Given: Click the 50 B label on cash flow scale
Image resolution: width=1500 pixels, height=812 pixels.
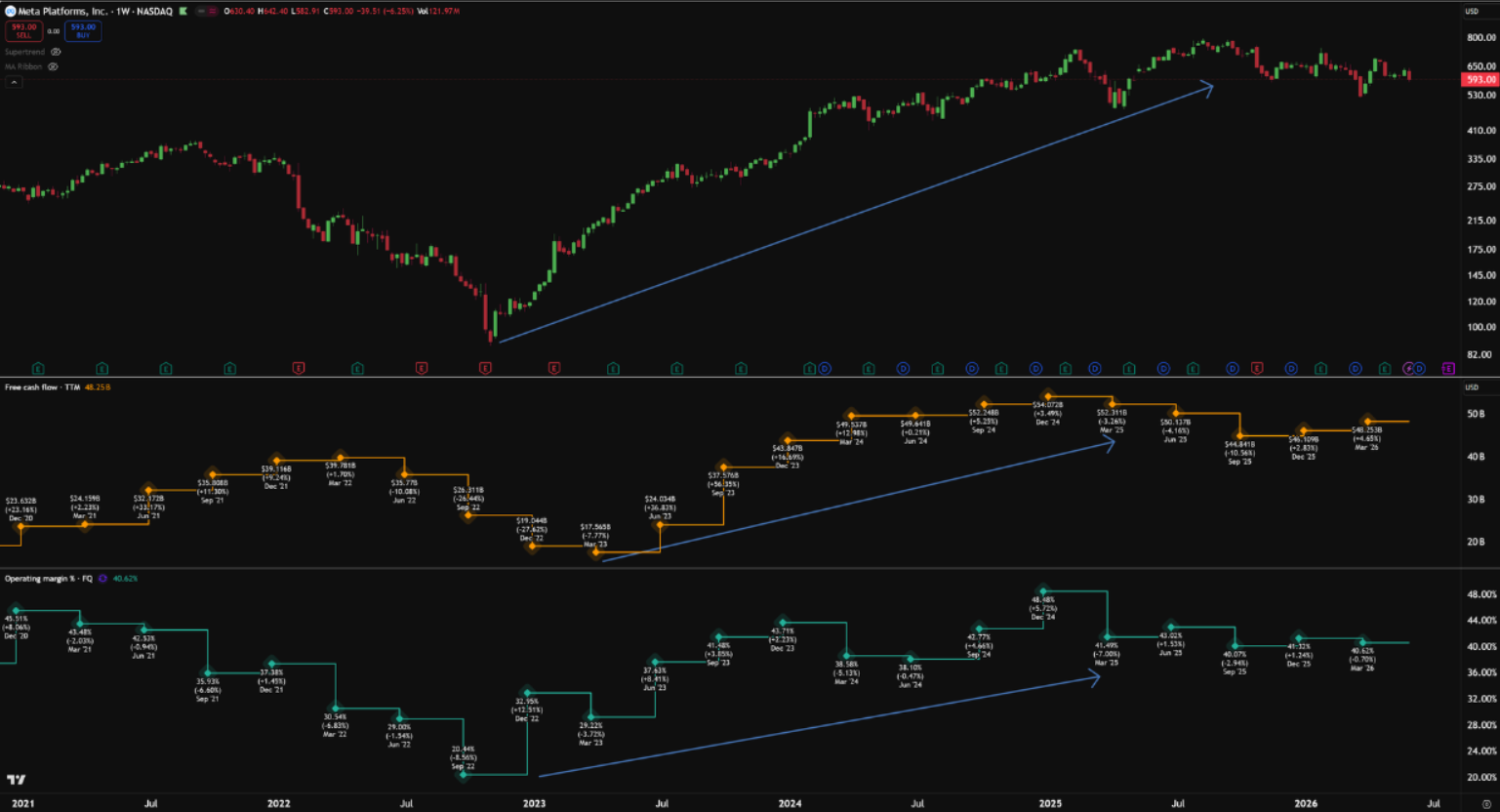Looking at the screenshot, I should pyautogui.click(x=1476, y=414).
